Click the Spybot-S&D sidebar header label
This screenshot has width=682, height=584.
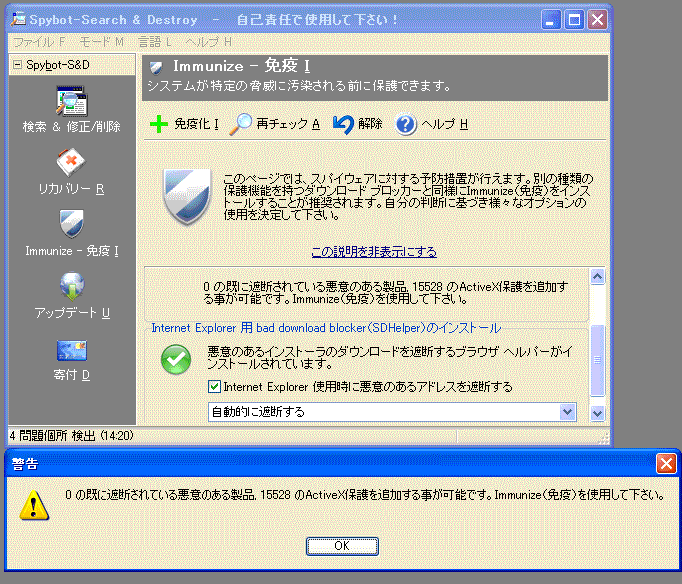pyautogui.click(x=58, y=65)
